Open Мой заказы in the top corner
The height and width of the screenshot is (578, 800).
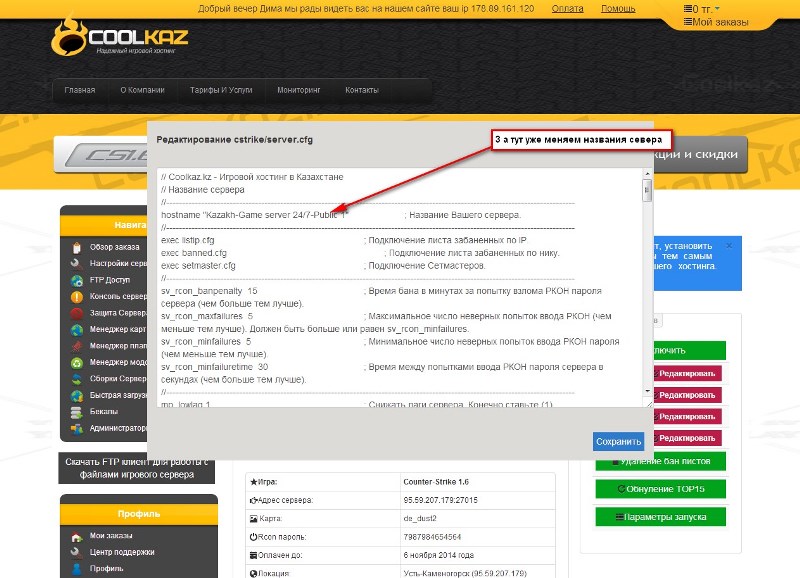(x=720, y=22)
